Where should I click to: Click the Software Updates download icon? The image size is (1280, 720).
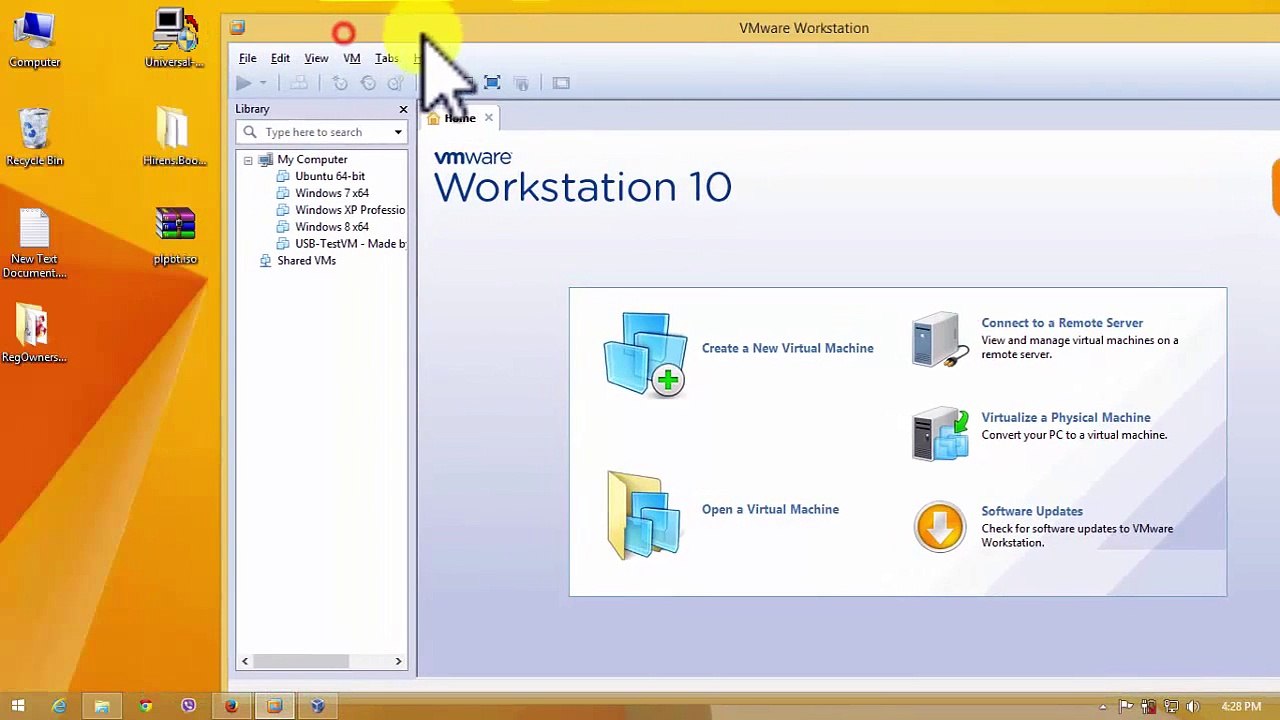pyautogui.click(x=940, y=527)
